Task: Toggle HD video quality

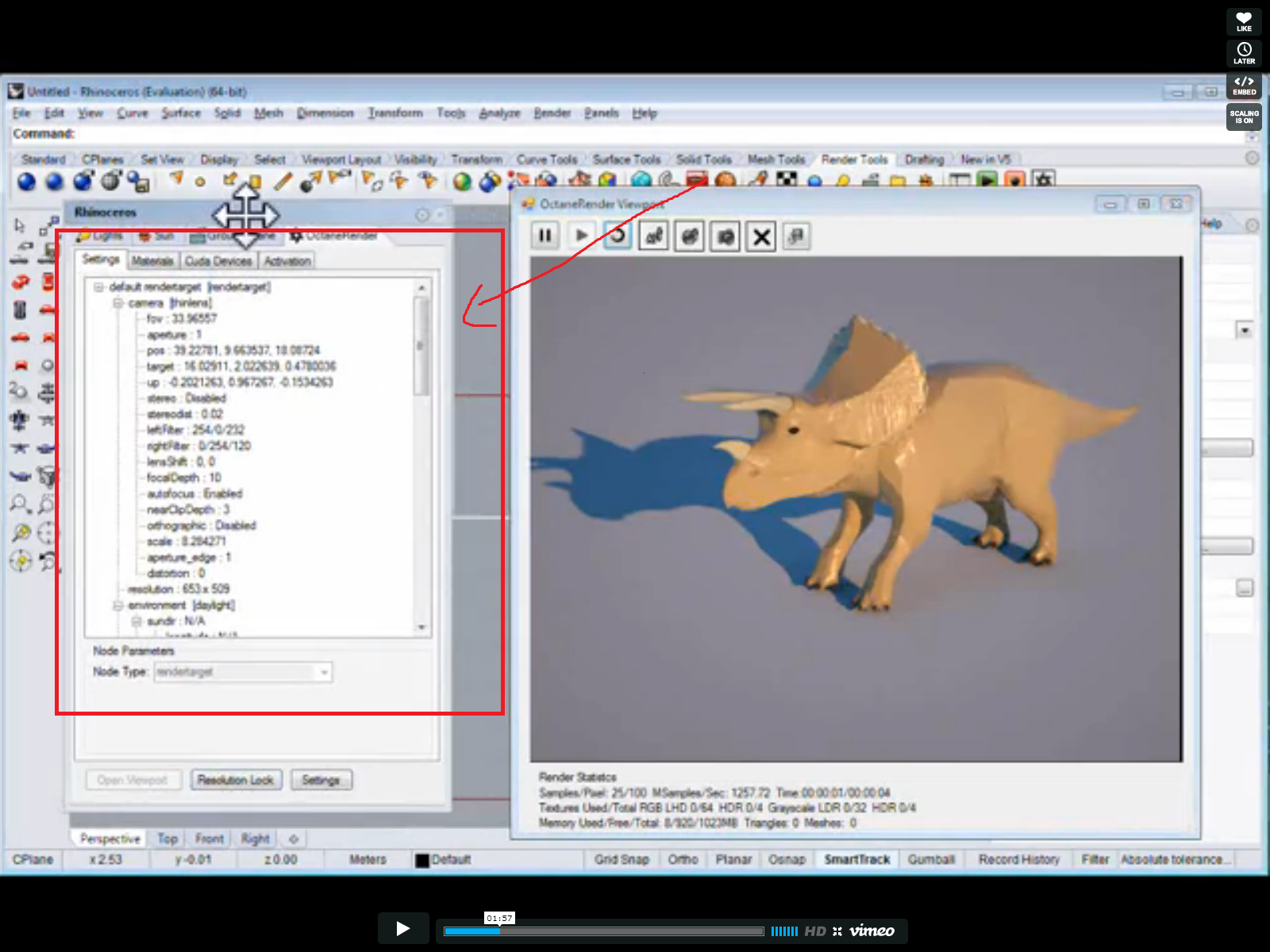Action: [x=815, y=931]
